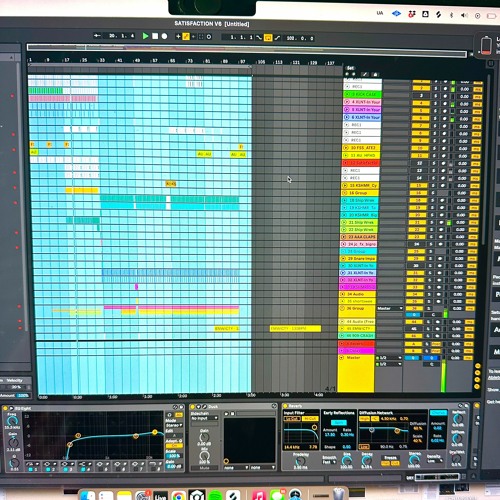Click the Chrome icon in the dock

pos(179,496)
